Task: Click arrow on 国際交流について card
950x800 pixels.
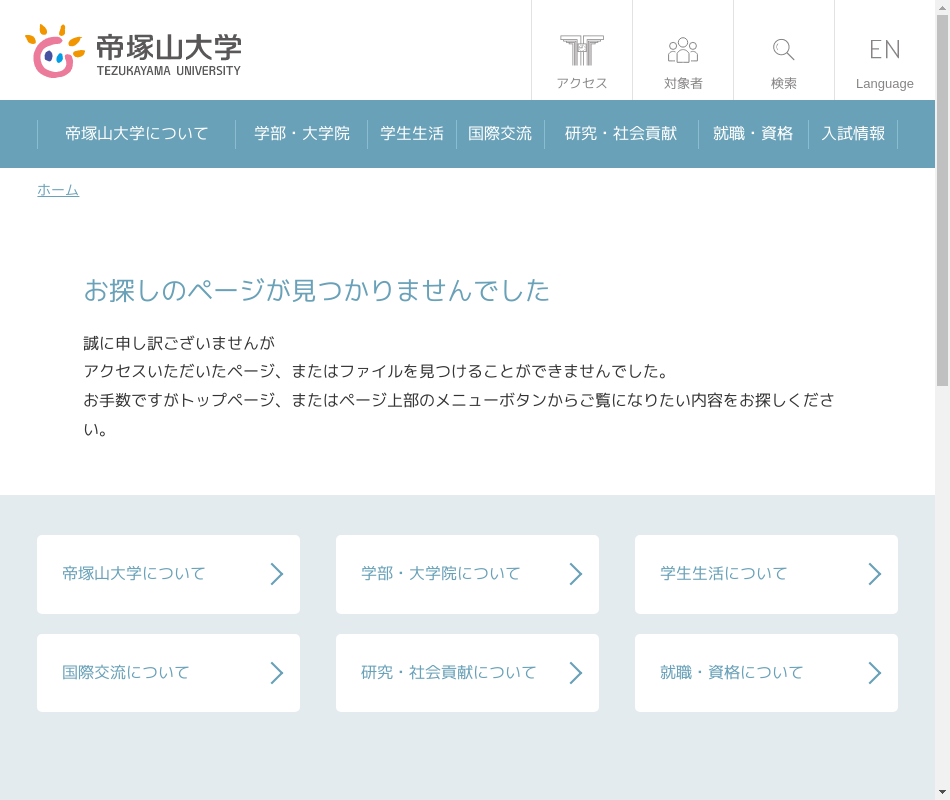Action: point(277,673)
